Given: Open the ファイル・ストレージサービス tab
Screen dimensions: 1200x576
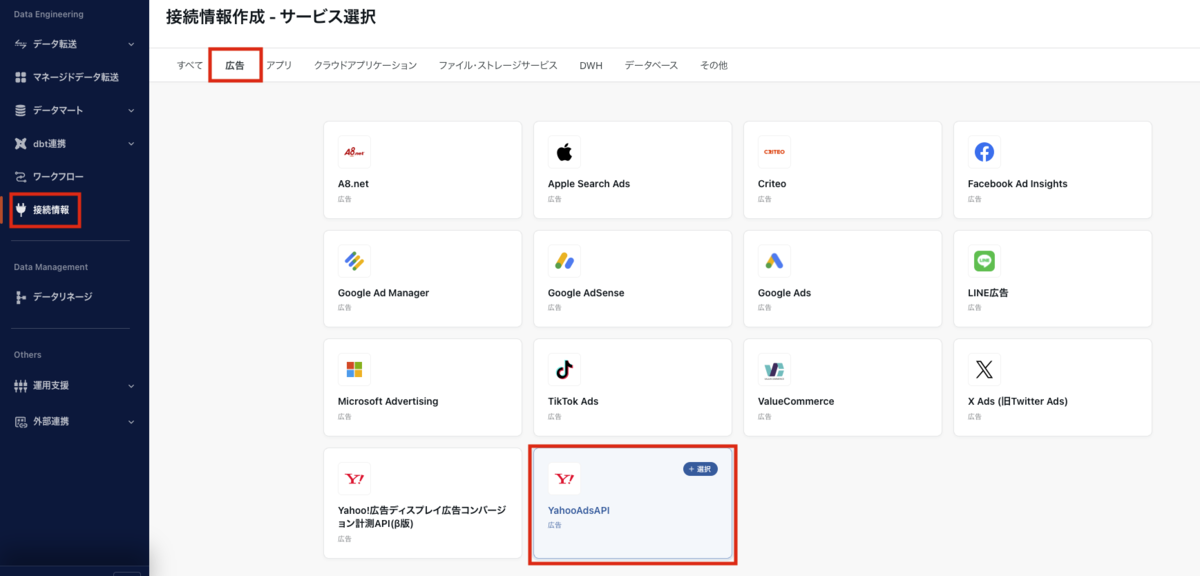Looking at the screenshot, I should [498, 65].
